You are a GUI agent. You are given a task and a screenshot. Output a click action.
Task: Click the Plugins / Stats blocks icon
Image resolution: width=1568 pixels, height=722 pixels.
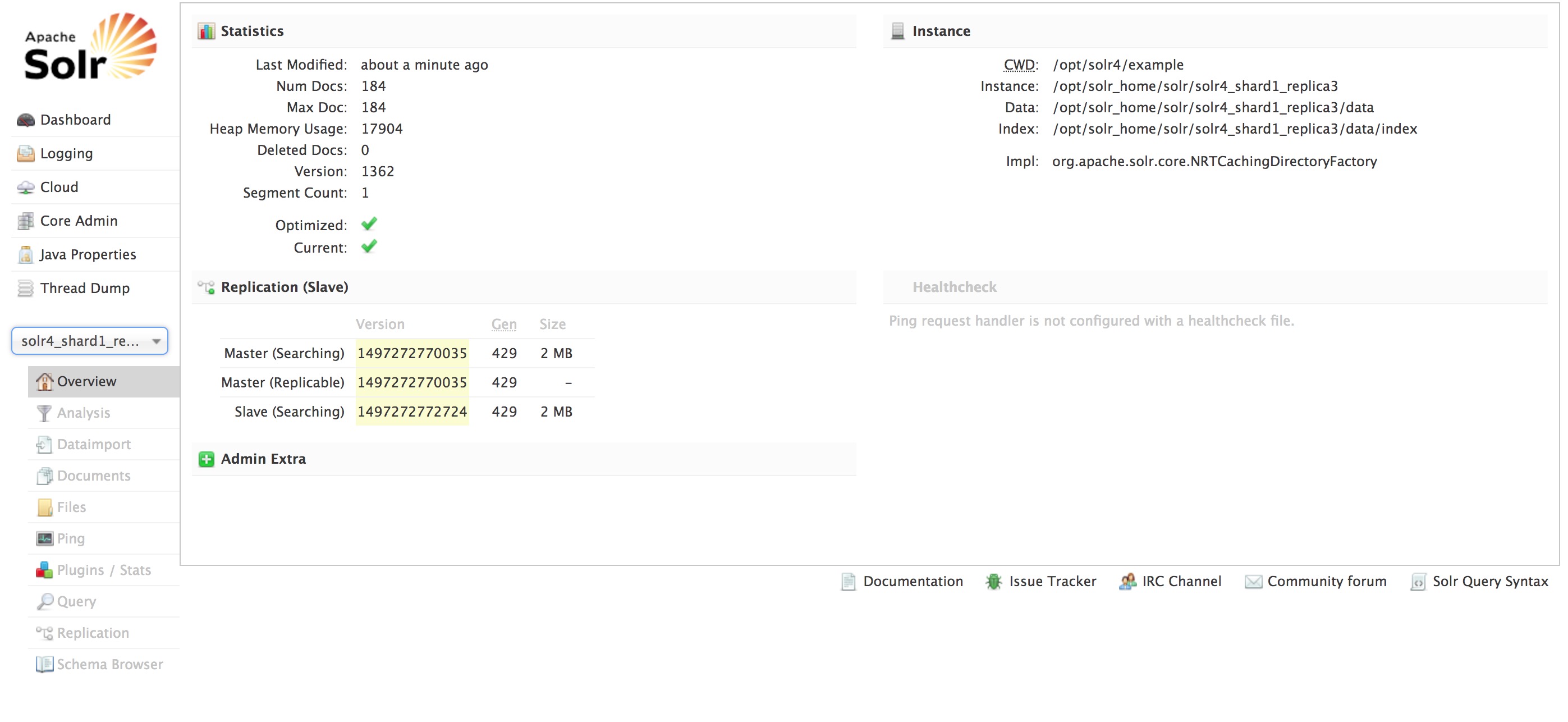point(44,570)
